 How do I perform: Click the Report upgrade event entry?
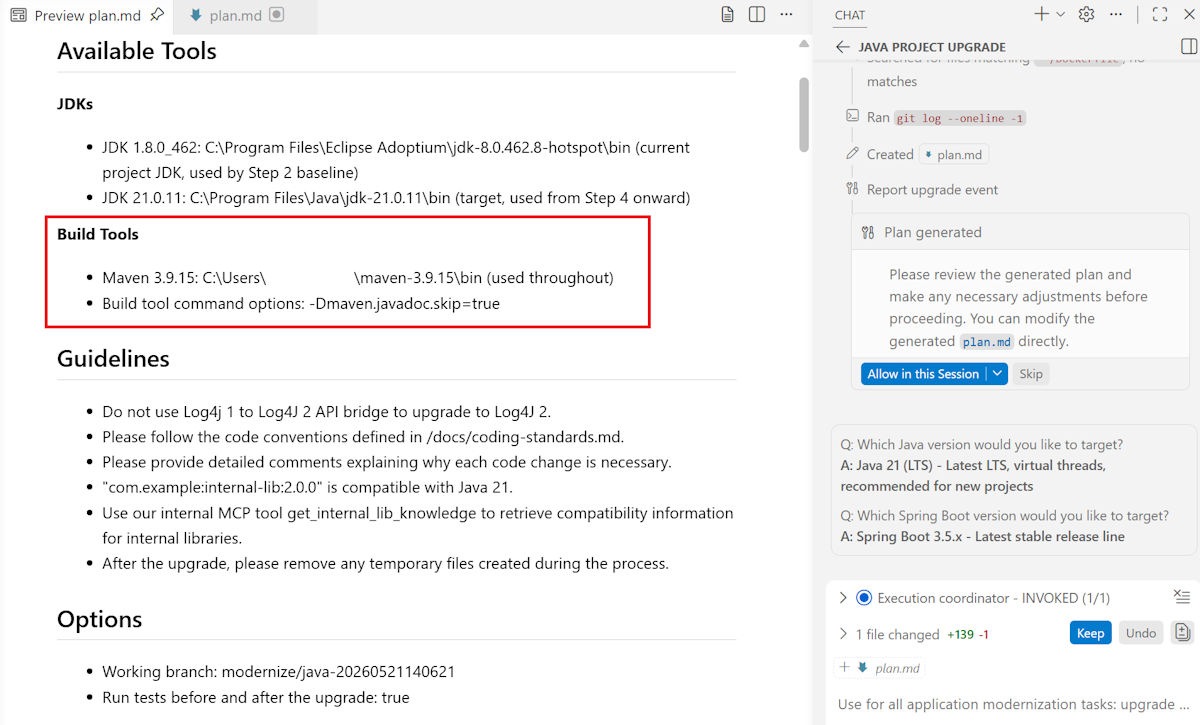932,189
